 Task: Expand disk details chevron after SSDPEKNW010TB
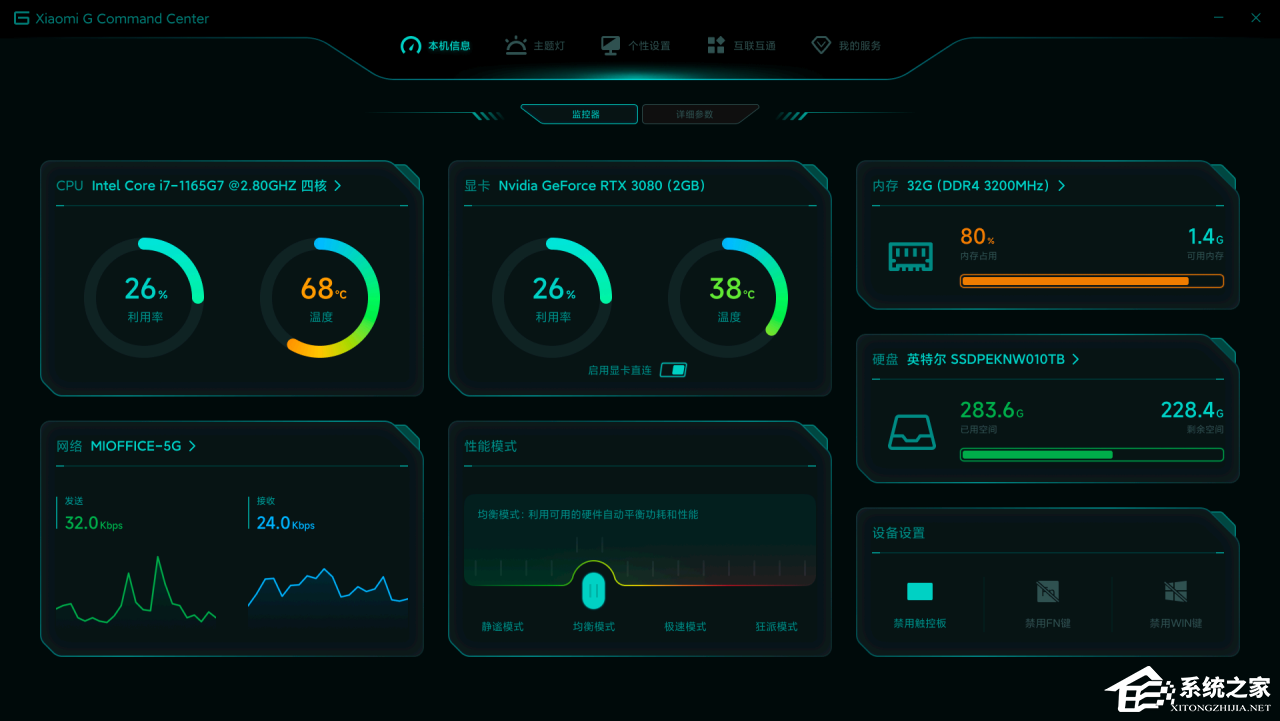click(x=1075, y=359)
